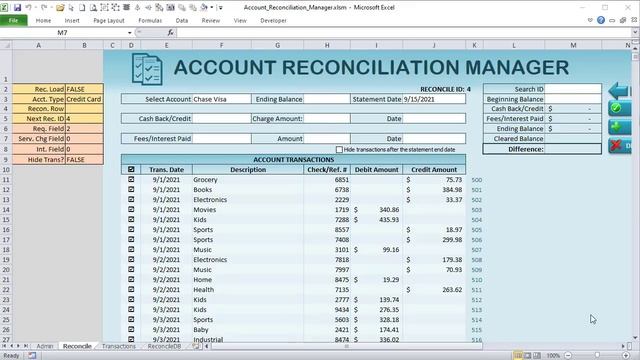Click the green plus add-new button

pyautogui.click(x=619, y=127)
